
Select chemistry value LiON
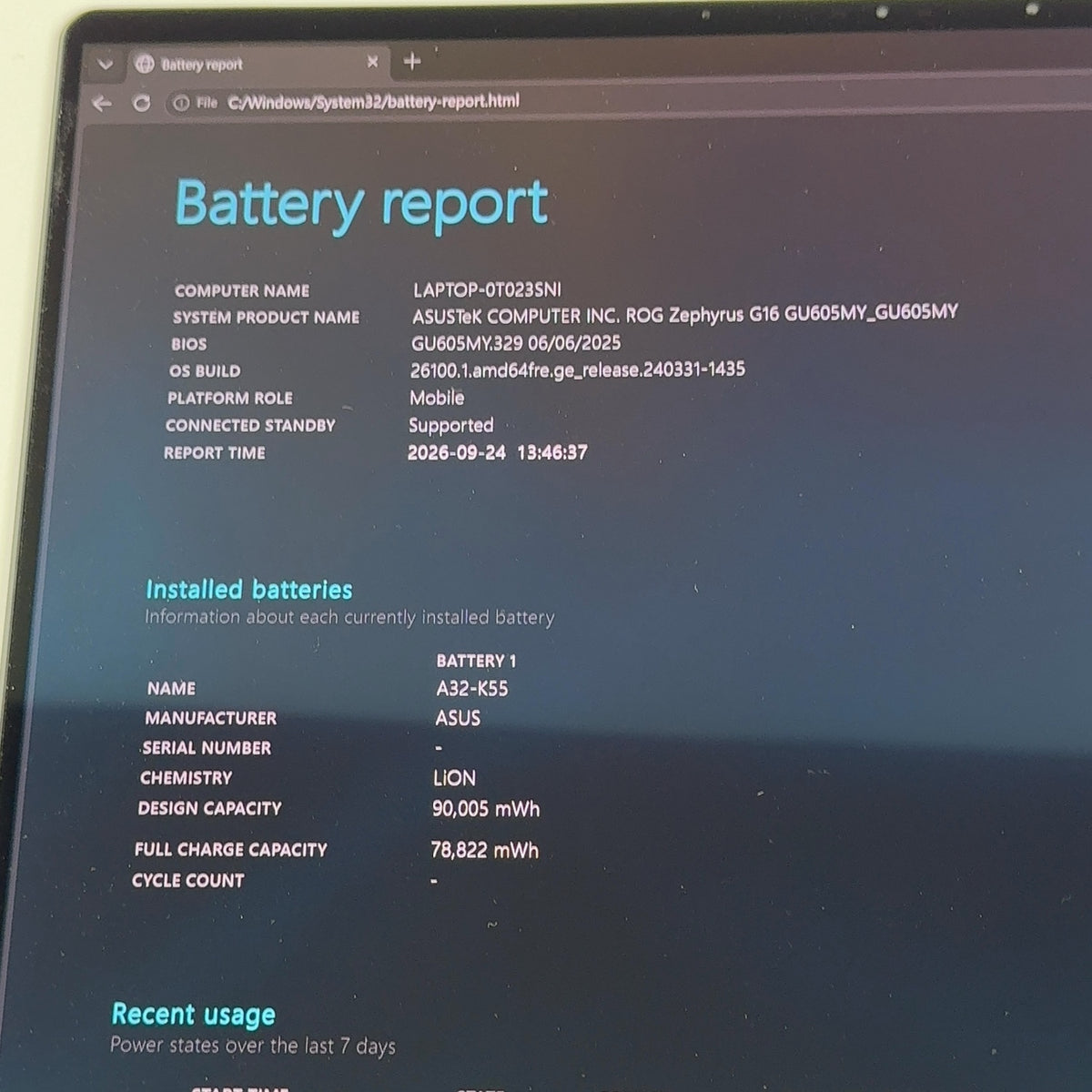point(454,778)
